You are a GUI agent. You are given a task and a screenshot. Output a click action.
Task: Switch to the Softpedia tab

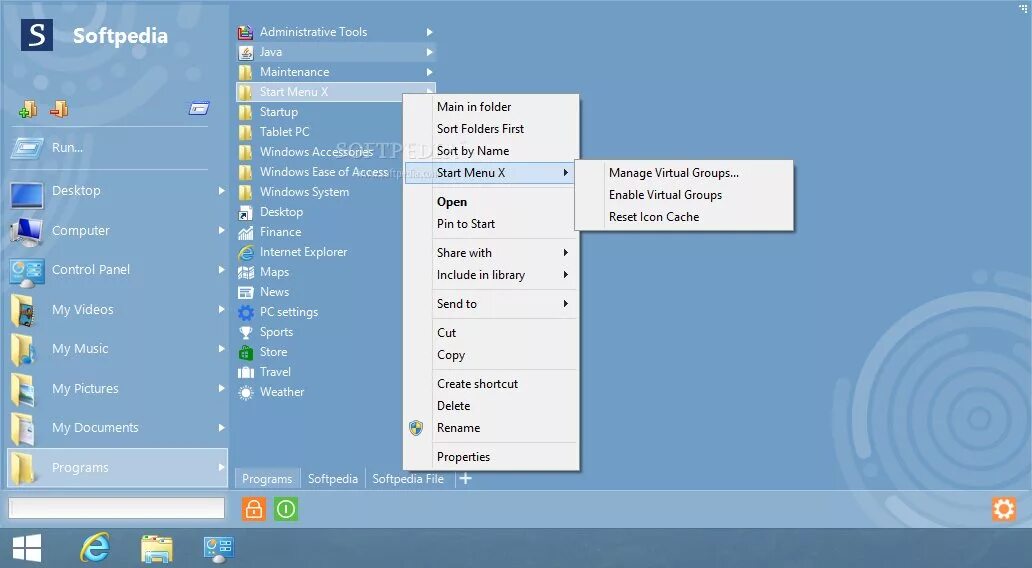point(333,479)
